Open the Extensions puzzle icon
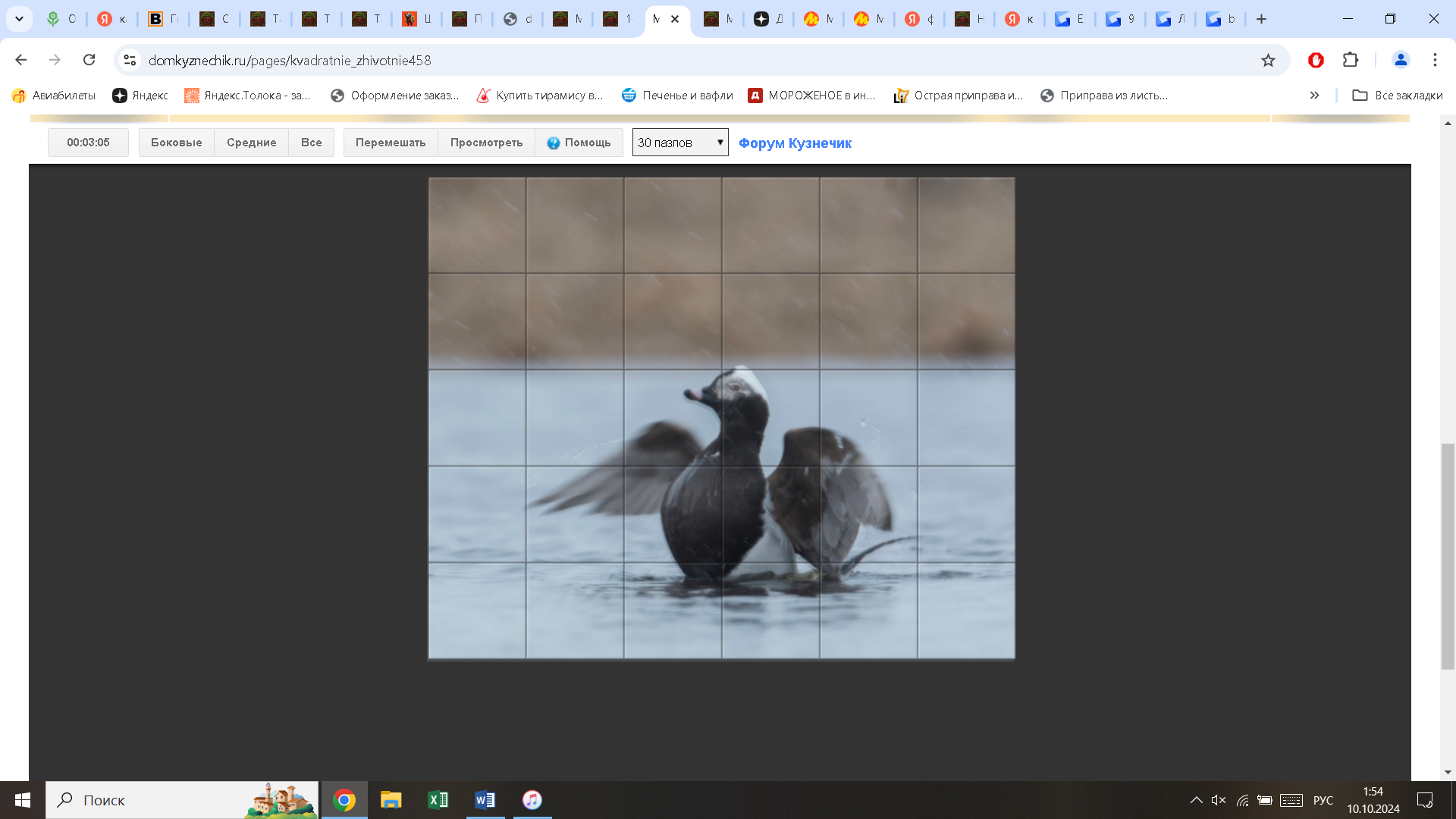This screenshot has width=1456, height=819. pyautogui.click(x=1351, y=60)
